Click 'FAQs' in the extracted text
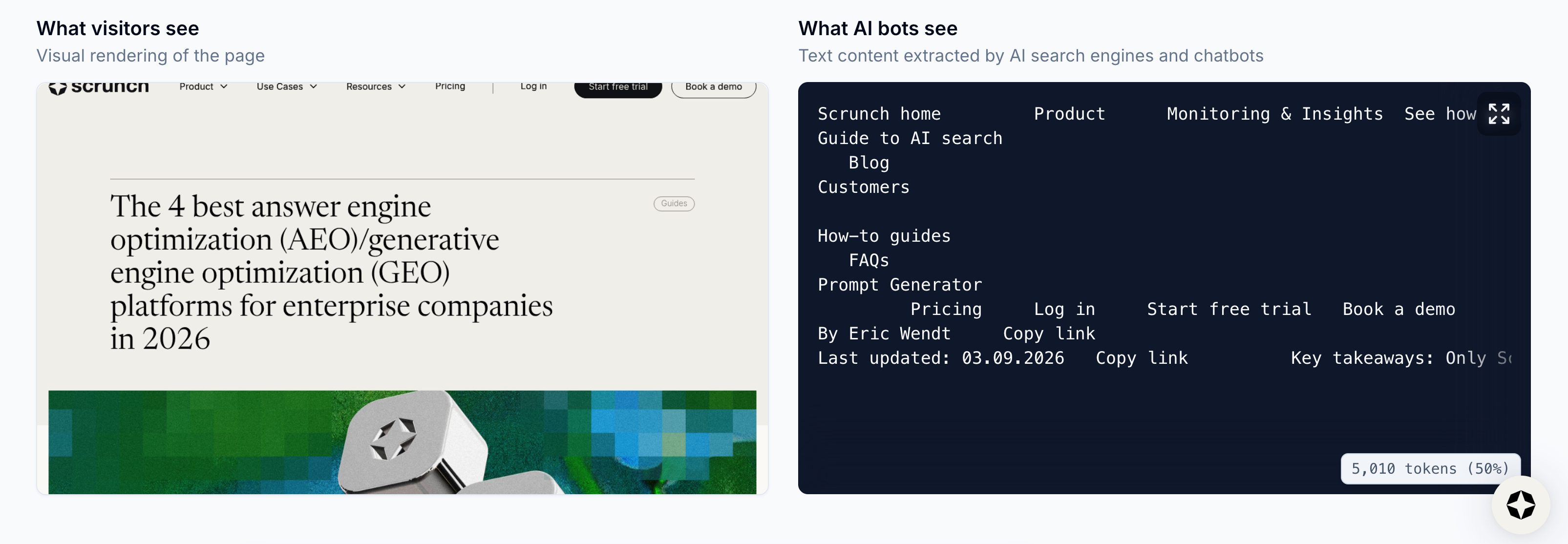The height and width of the screenshot is (544, 1568). [x=869, y=260]
